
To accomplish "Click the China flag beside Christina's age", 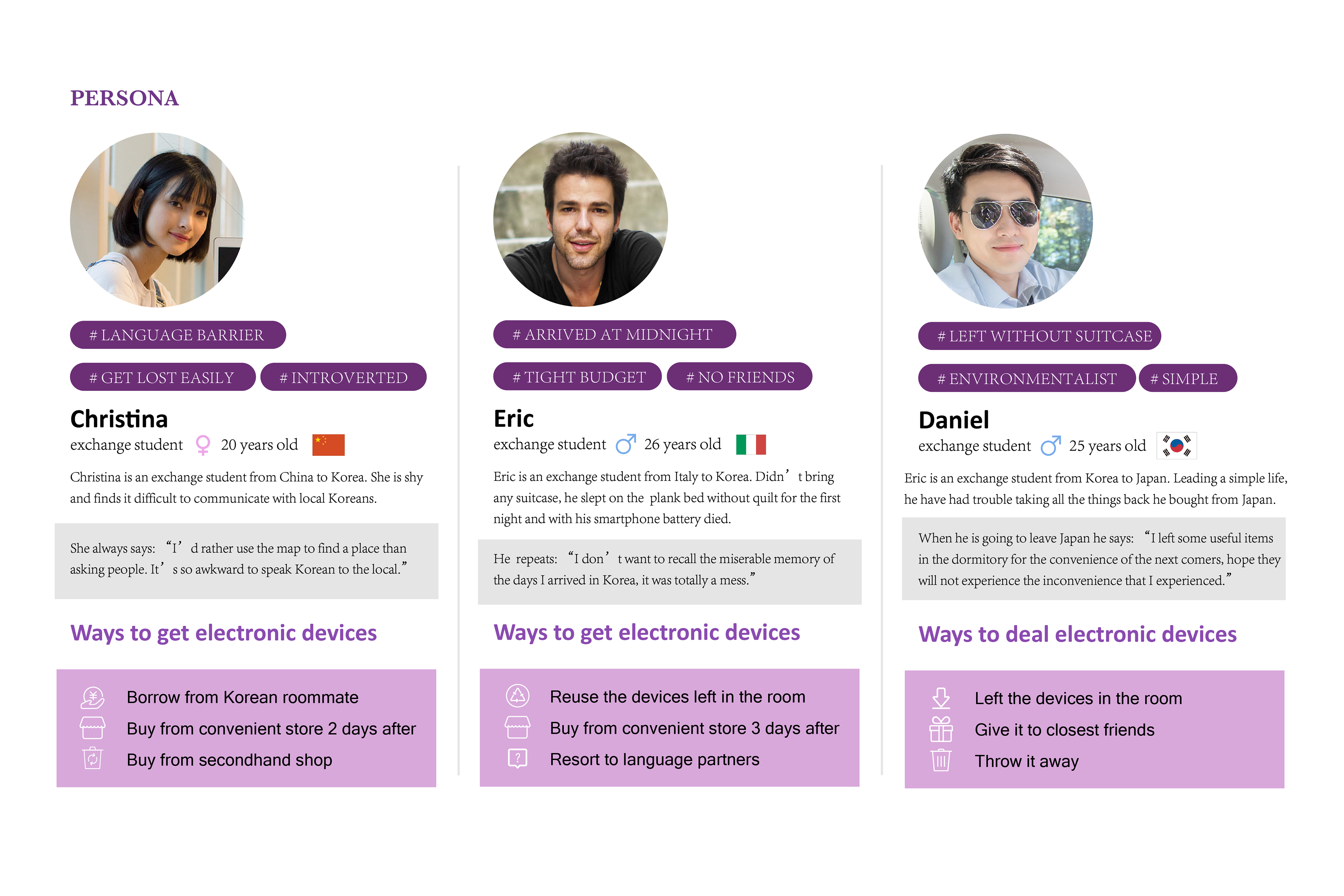I will (329, 444).
